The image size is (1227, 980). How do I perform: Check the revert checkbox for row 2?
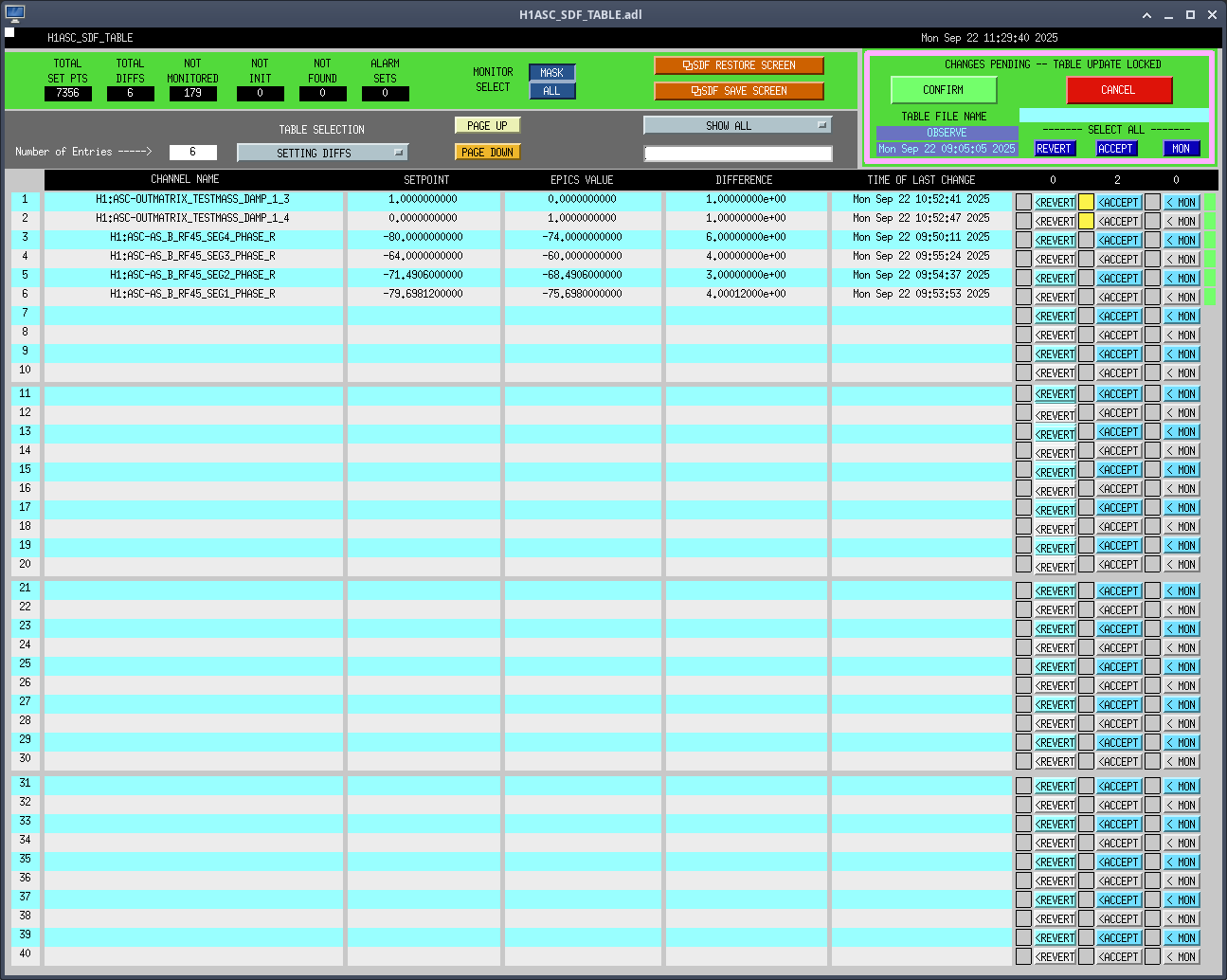[x=1023, y=221]
